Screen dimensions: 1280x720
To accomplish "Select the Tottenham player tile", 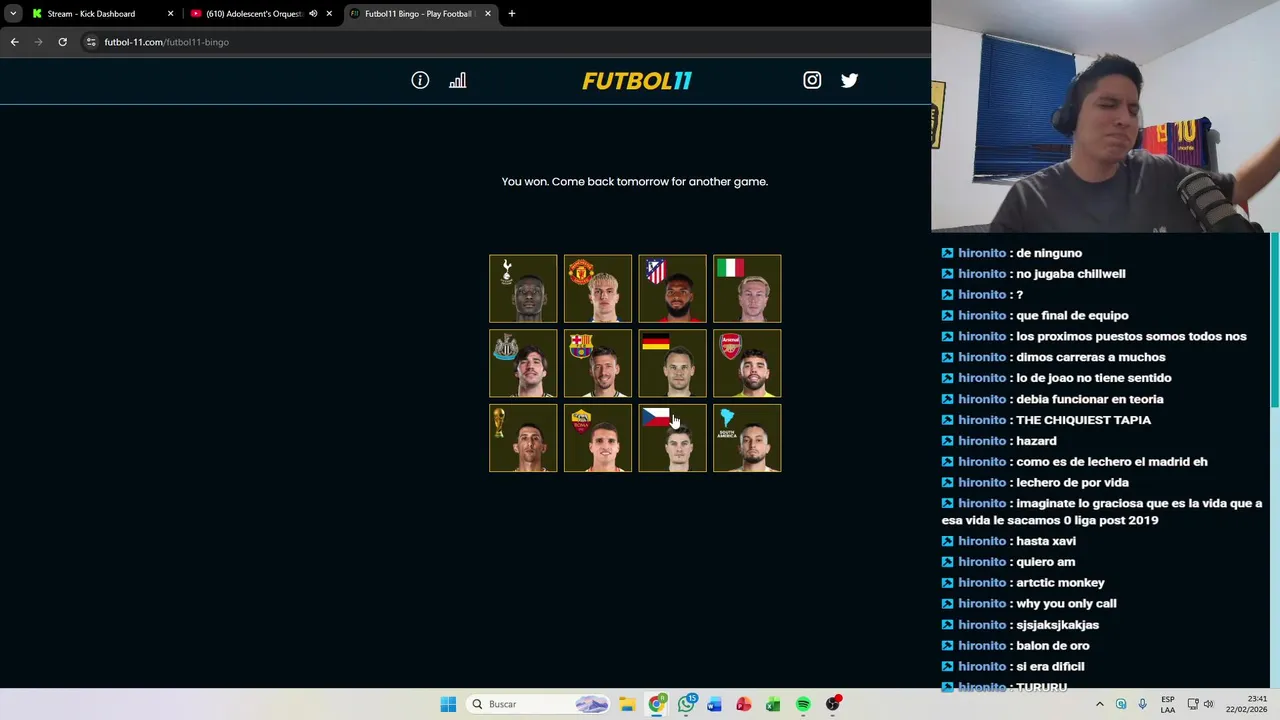I will (x=523, y=289).
